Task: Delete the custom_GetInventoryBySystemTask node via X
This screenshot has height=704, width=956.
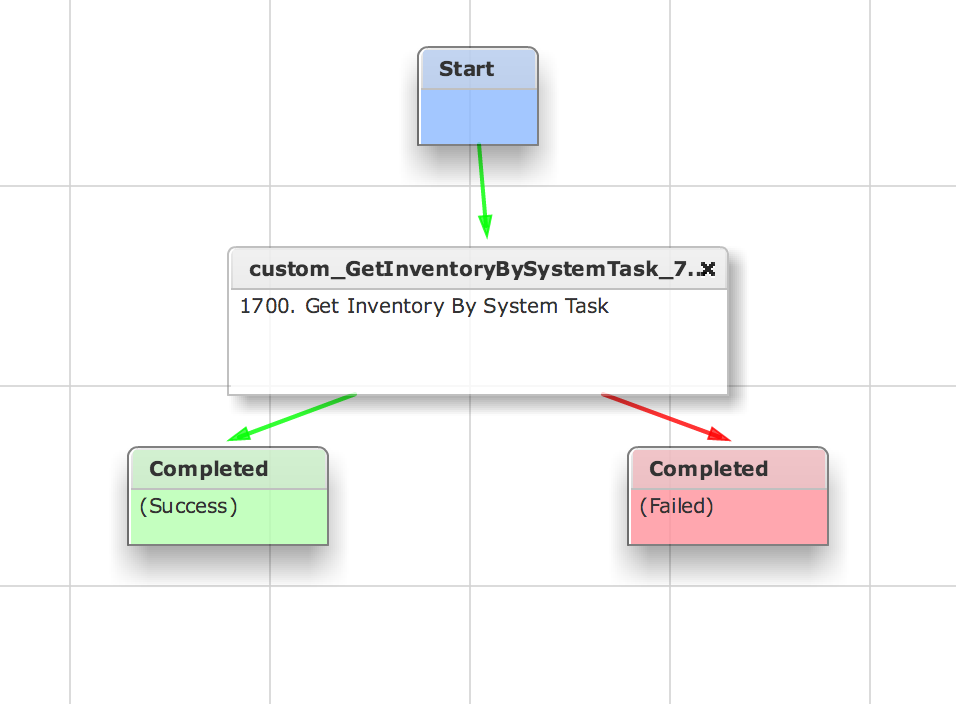Action: click(708, 269)
